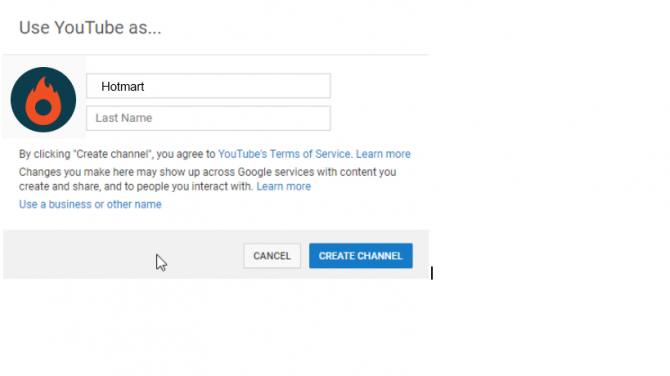Click the "Use YouTube as..." dialog heading

(90, 28)
